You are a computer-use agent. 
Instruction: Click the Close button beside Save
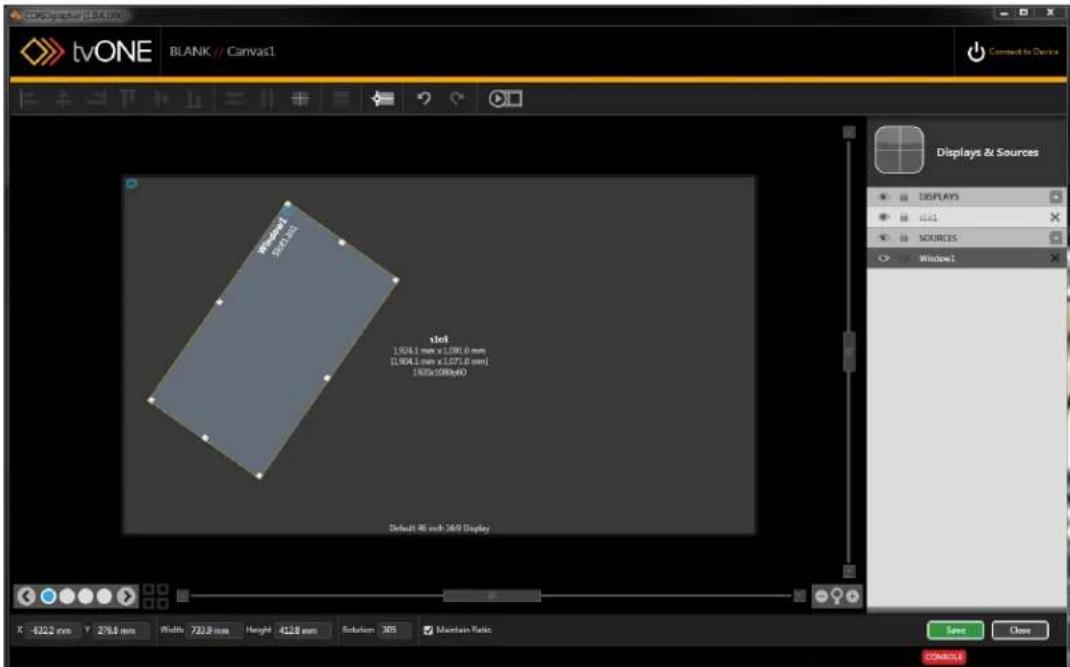[x=1020, y=630]
